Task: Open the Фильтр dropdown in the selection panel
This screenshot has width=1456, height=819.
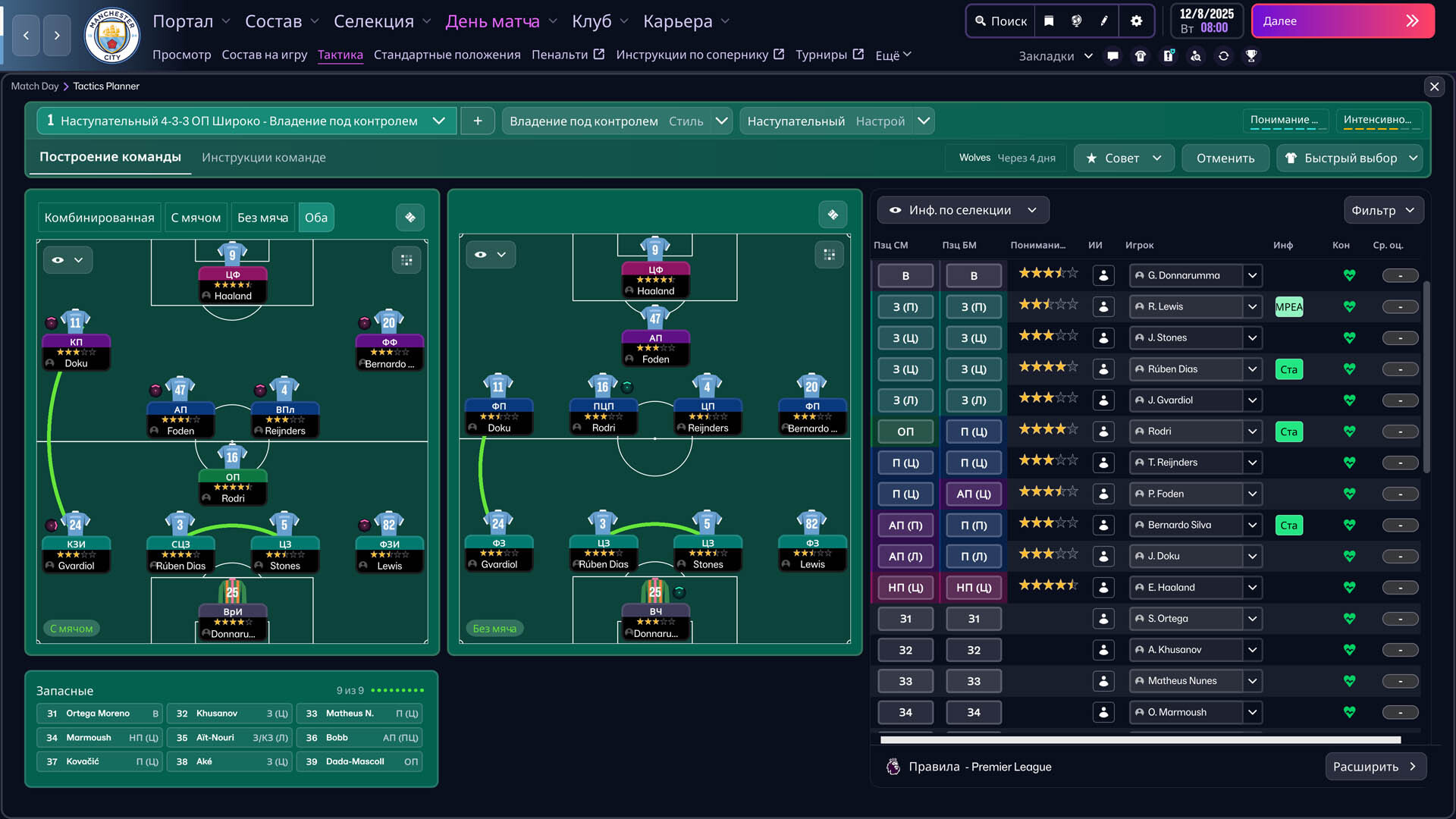Action: point(1383,210)
